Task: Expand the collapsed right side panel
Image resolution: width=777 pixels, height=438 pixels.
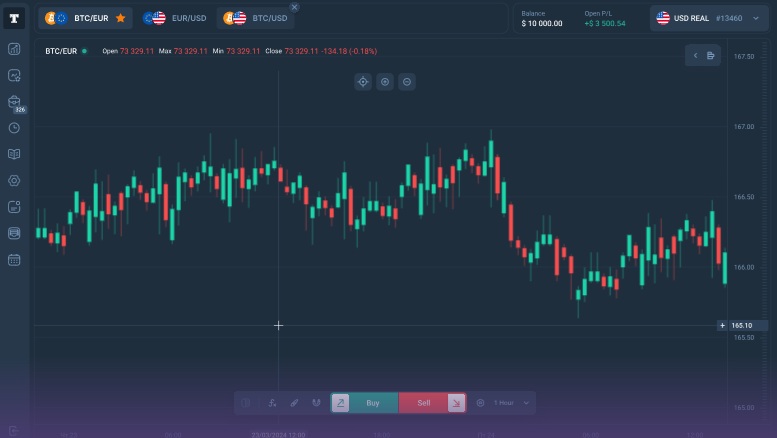Action: click(696, 56)
